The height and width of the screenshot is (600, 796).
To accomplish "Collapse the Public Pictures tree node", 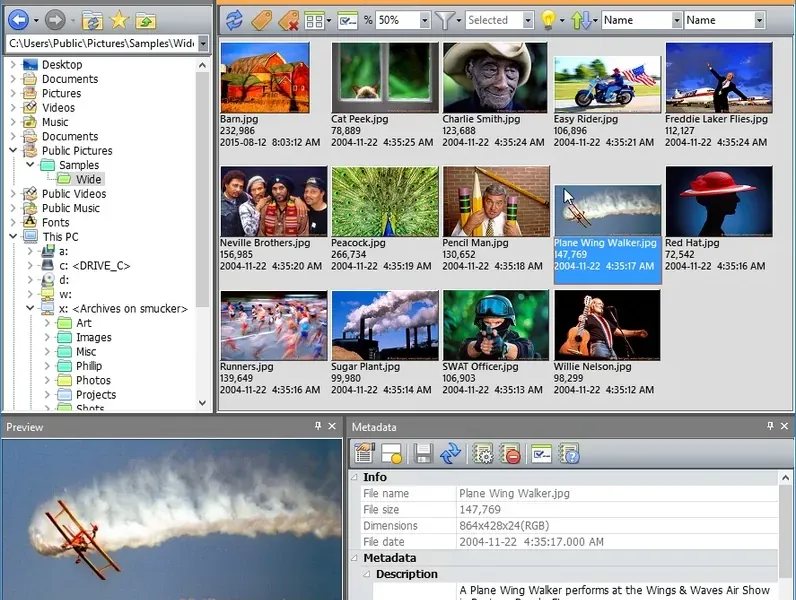I will point(14,151).
